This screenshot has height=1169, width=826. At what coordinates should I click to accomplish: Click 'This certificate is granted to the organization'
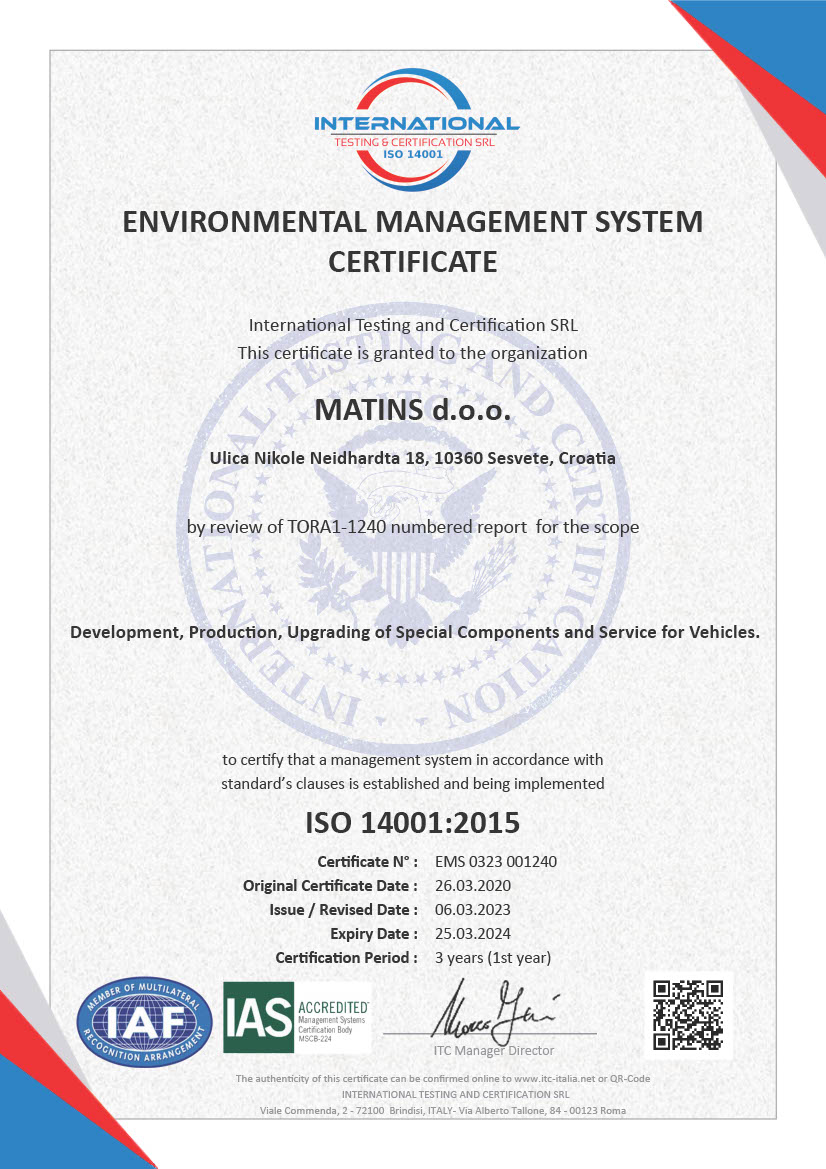click(412, 353)
